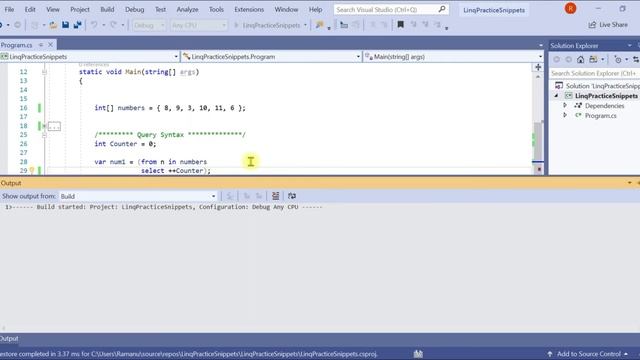The image size is (640, 360).
Task: Toggle pin on Program.cs tab
Action: [x=41, y=45]
